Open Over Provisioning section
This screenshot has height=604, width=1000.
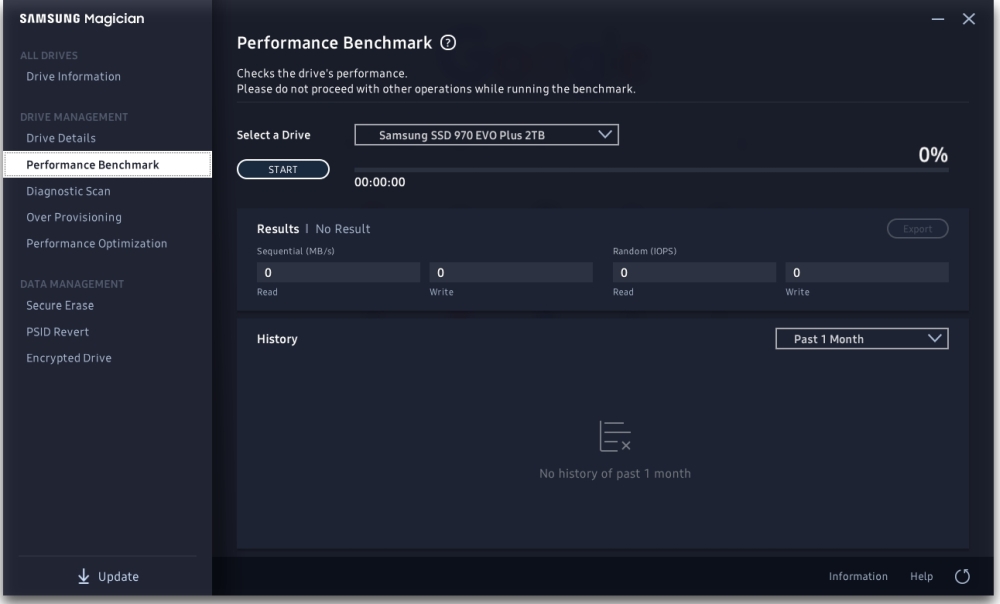pos(74,217)
